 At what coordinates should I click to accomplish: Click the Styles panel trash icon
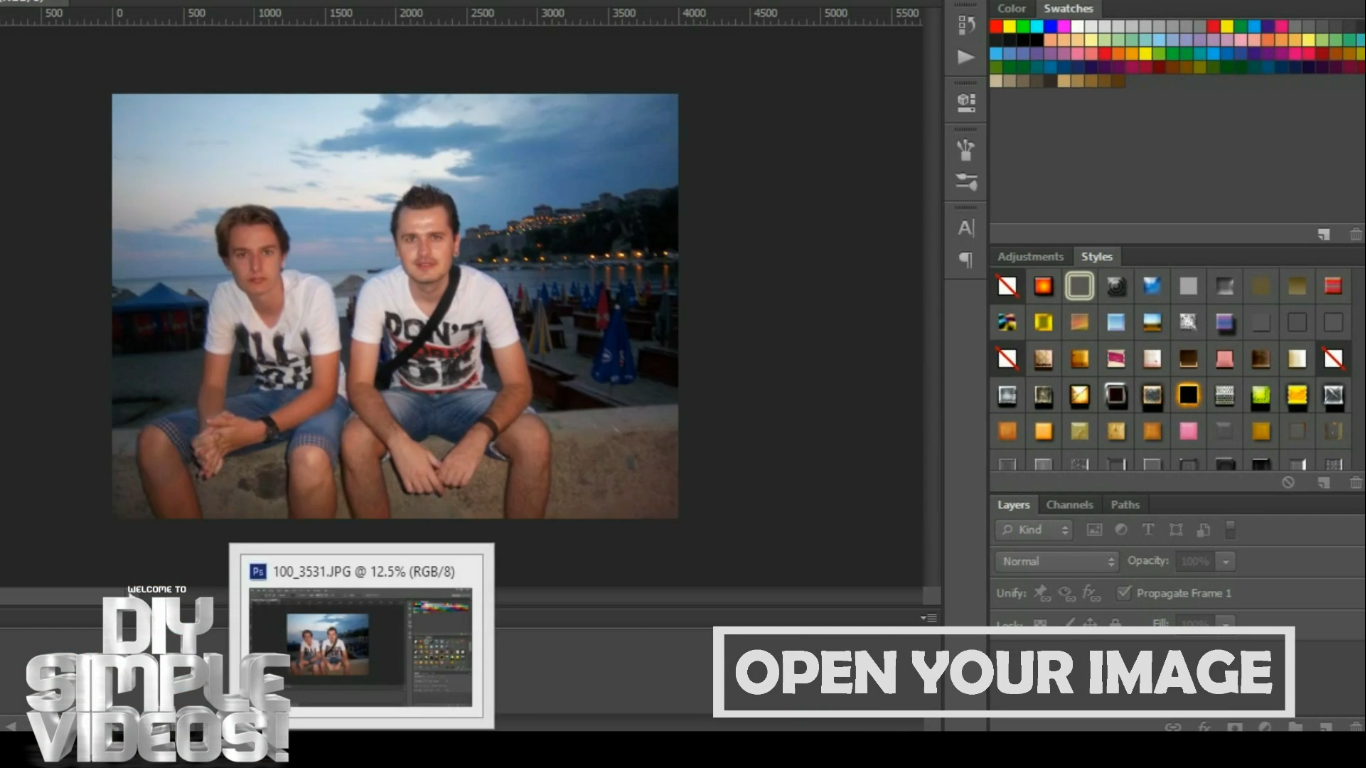coord(1356,482)
